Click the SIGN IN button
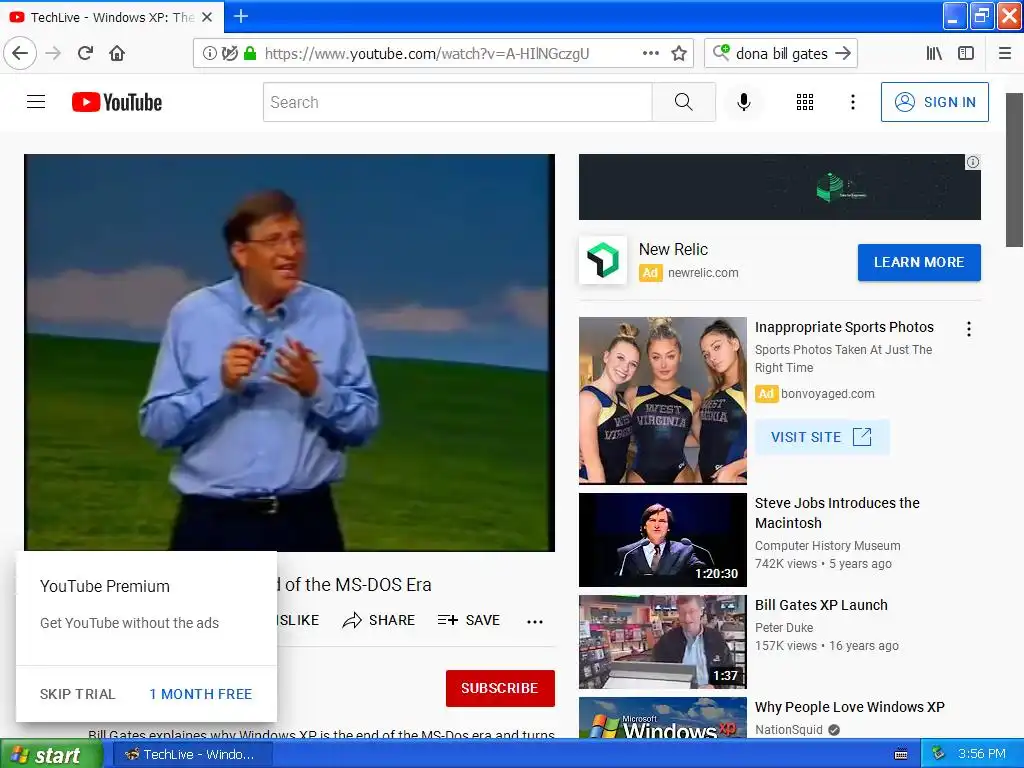The image size is (1024, 768). tap(935, 102)
